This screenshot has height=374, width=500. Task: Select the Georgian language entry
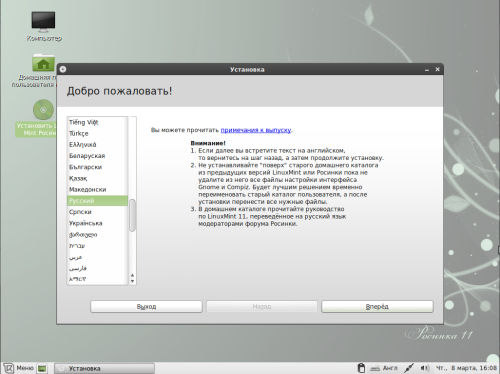(97, 234)
